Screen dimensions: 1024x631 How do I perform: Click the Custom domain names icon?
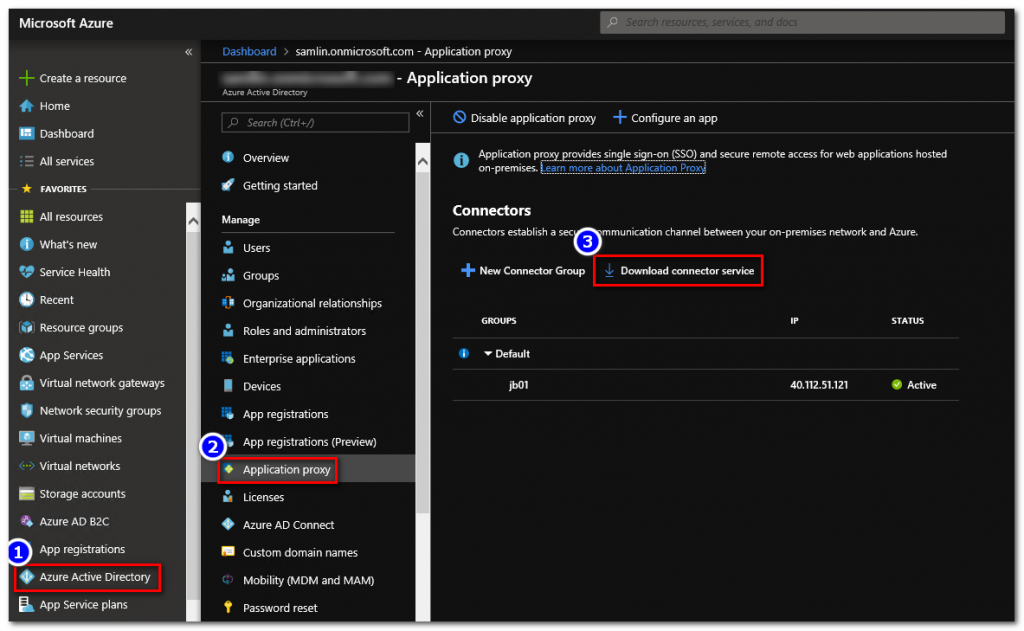click(228, 552)
